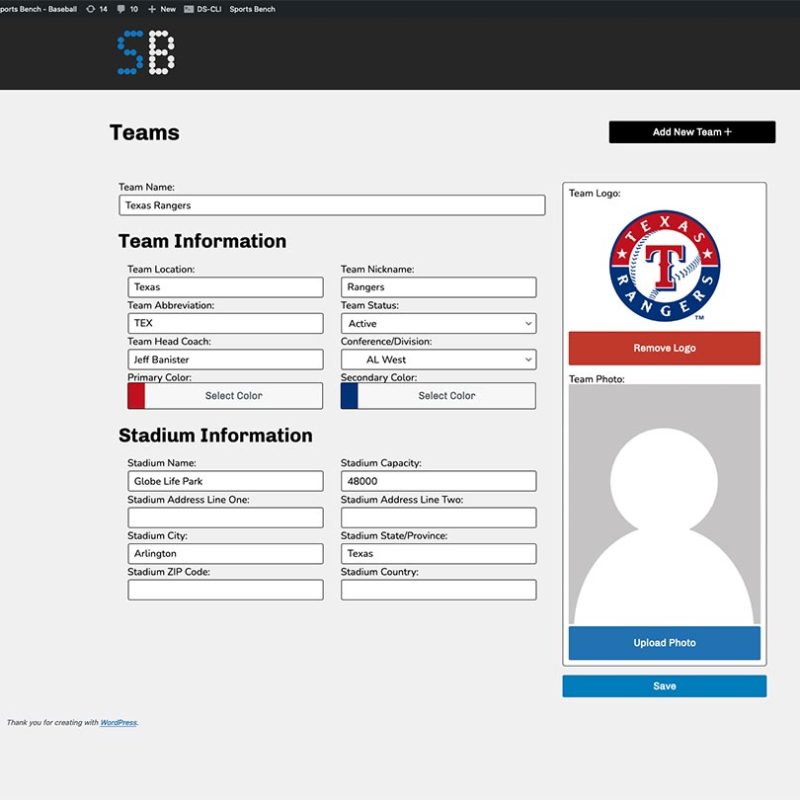Open the DS-CLI admin bar item
This screenshot has width=800, height=800.
(x=203, y=9)
